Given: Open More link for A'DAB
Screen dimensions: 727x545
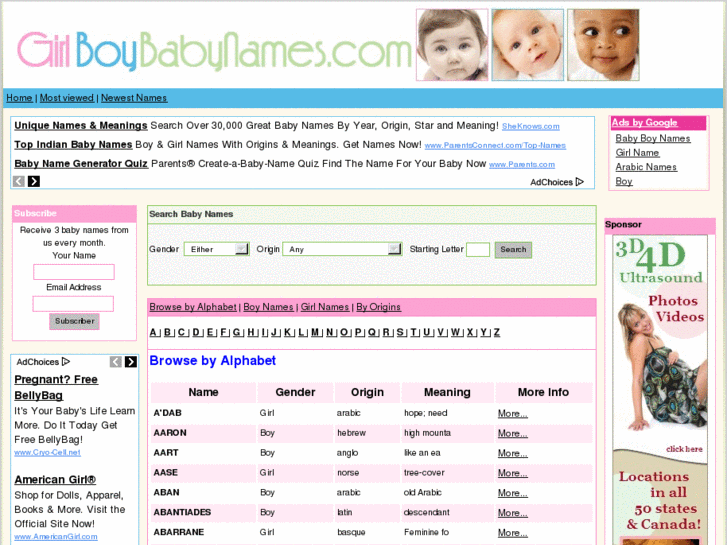Looking at the screenshot, I should pyautogui.click(x=512, y=413).
